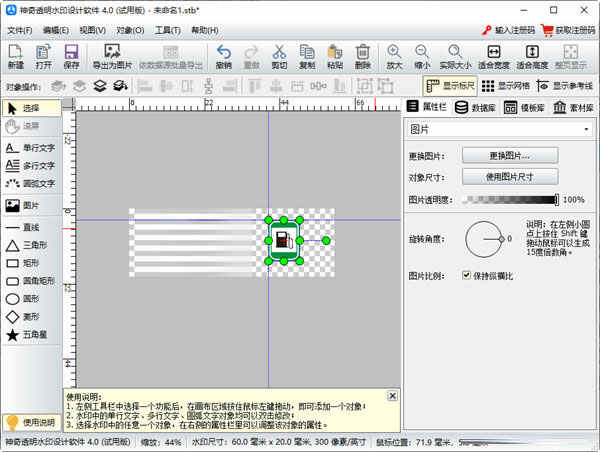Open the 图片 object type dropdown
The width and height of the screenshot is (600, 452).
(x=498, y=128)
